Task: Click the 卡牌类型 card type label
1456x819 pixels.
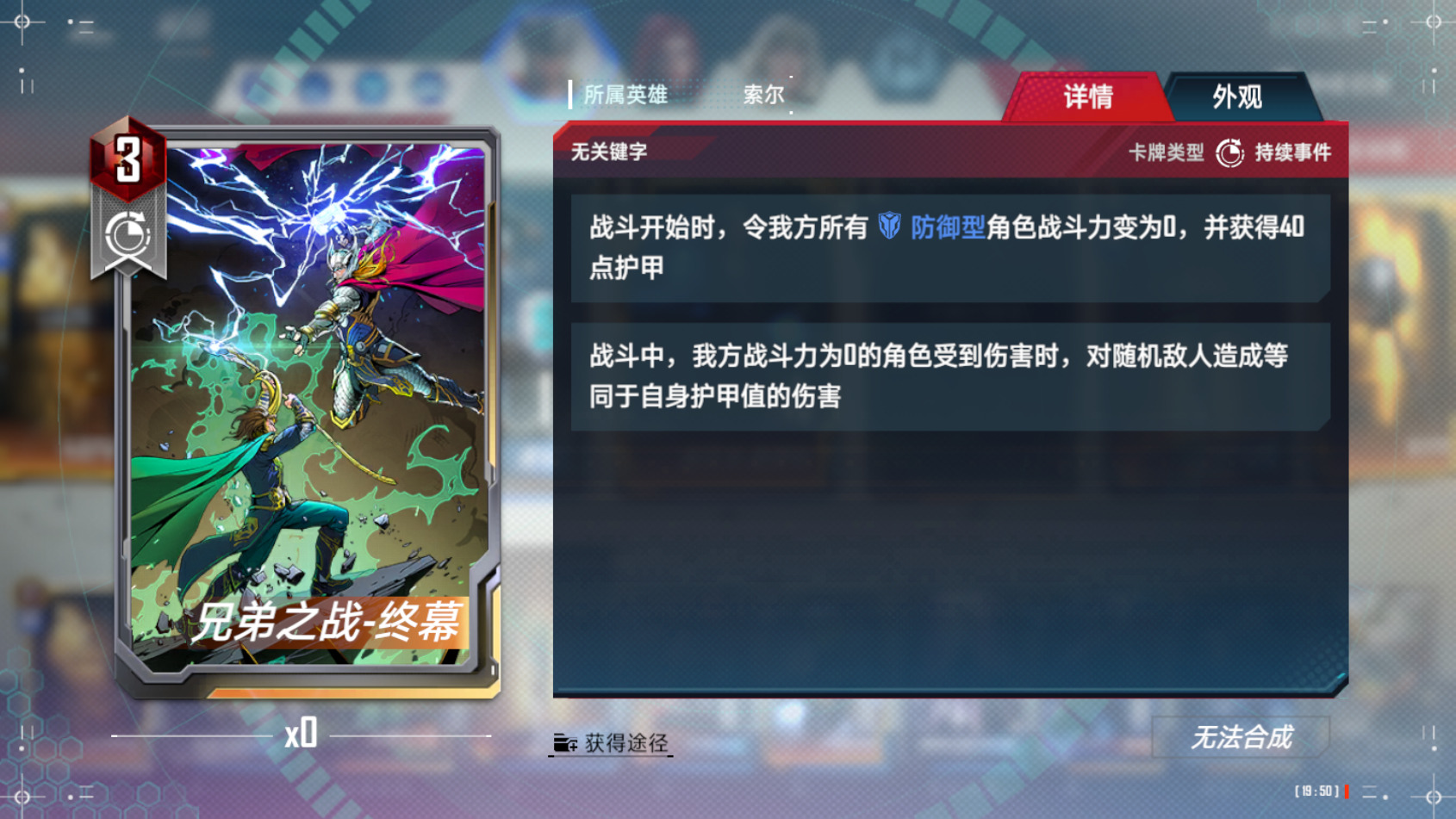Action: pyautogui.click(x=1166, y=153)
